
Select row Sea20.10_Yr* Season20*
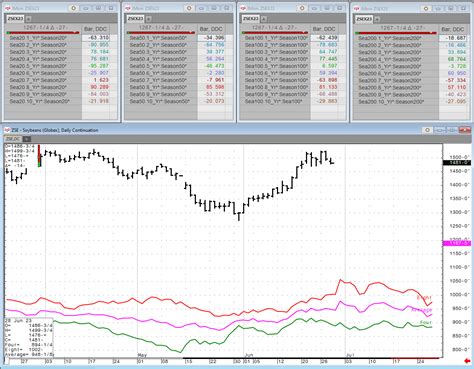click(x=43, y=101)
